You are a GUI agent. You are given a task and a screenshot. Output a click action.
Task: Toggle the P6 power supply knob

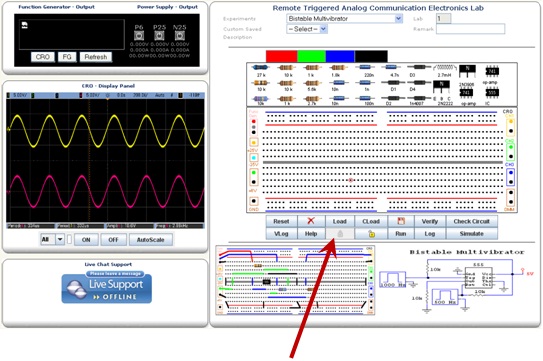point(139,35)
